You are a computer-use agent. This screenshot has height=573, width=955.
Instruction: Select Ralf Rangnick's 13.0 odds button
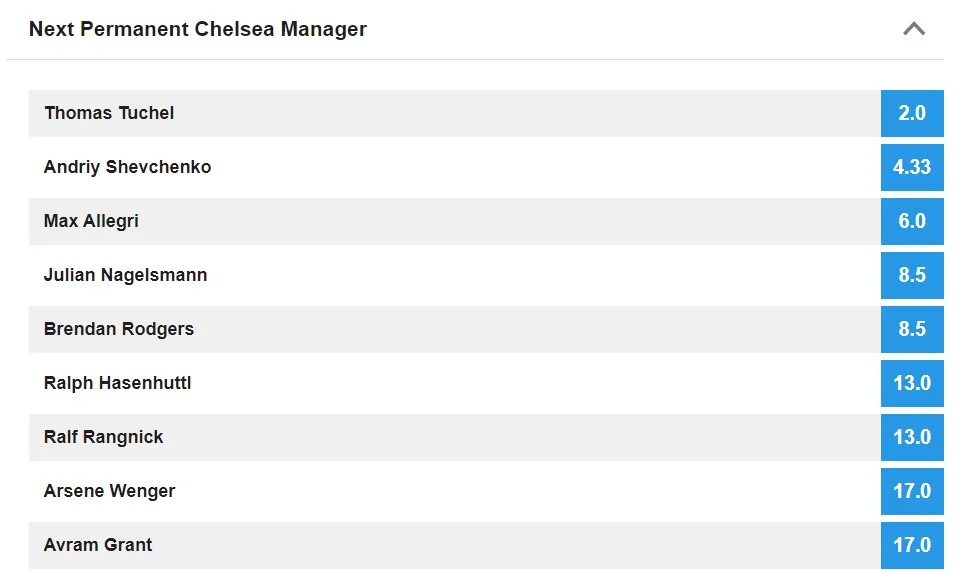click(912, 437)
